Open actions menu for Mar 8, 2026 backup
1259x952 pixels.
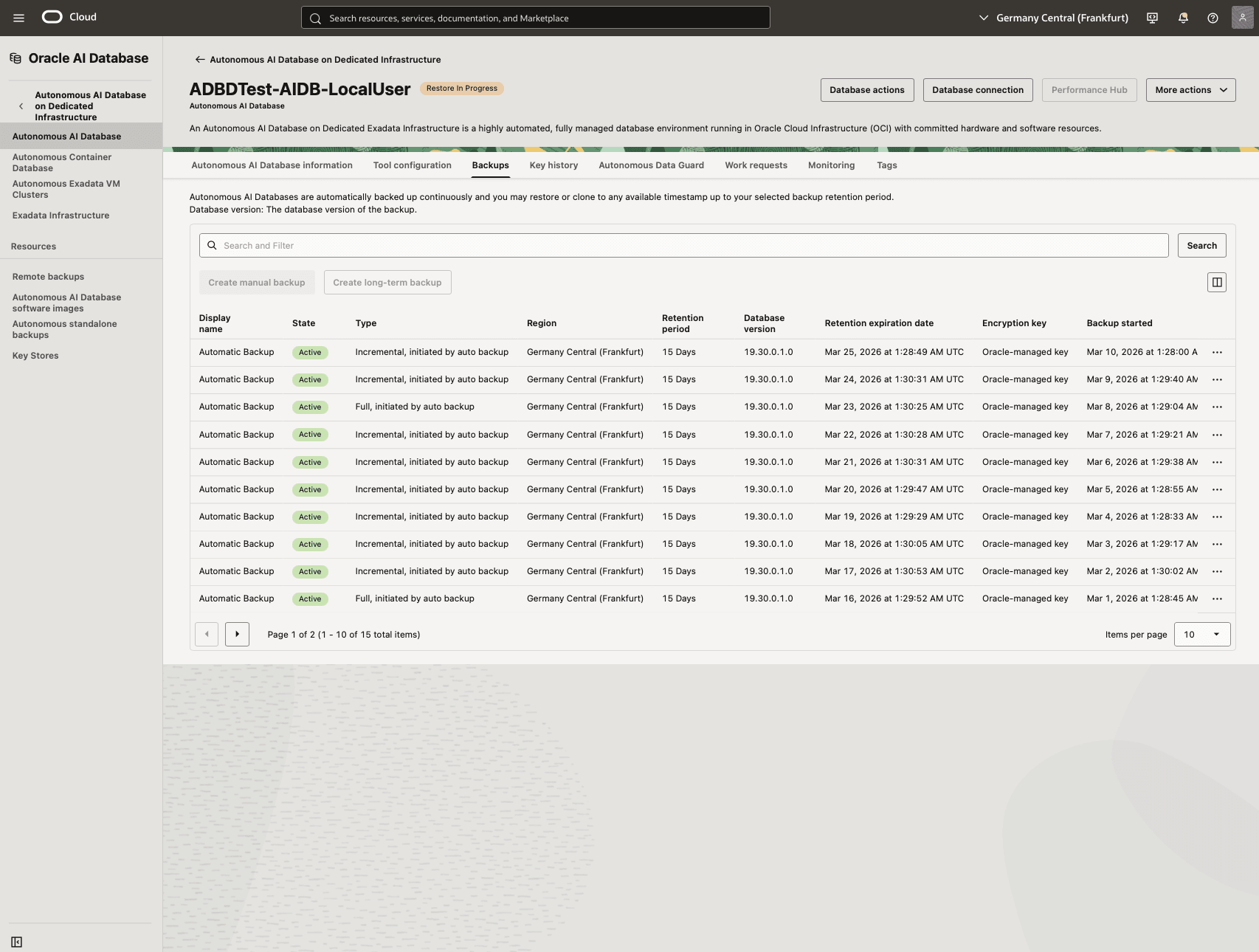tap(1217, 407)
